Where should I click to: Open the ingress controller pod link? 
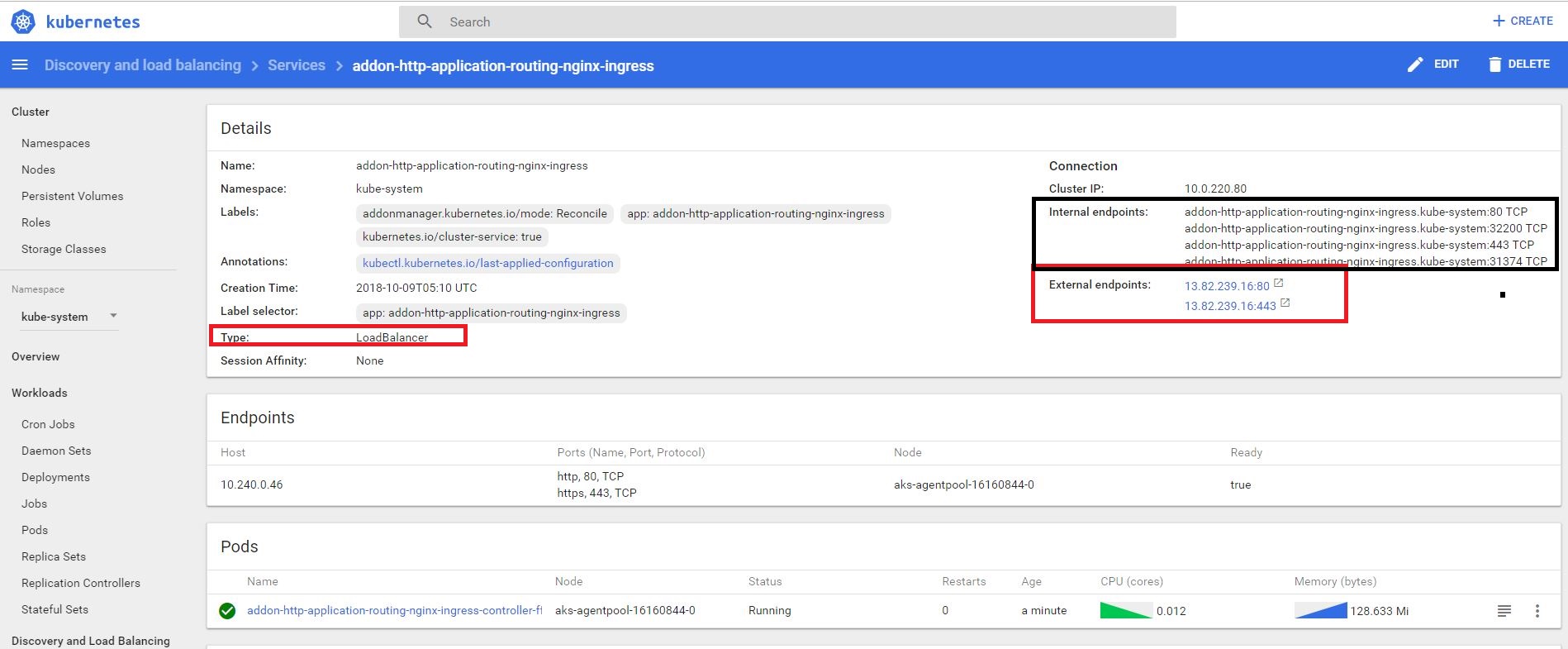[394, 610]
